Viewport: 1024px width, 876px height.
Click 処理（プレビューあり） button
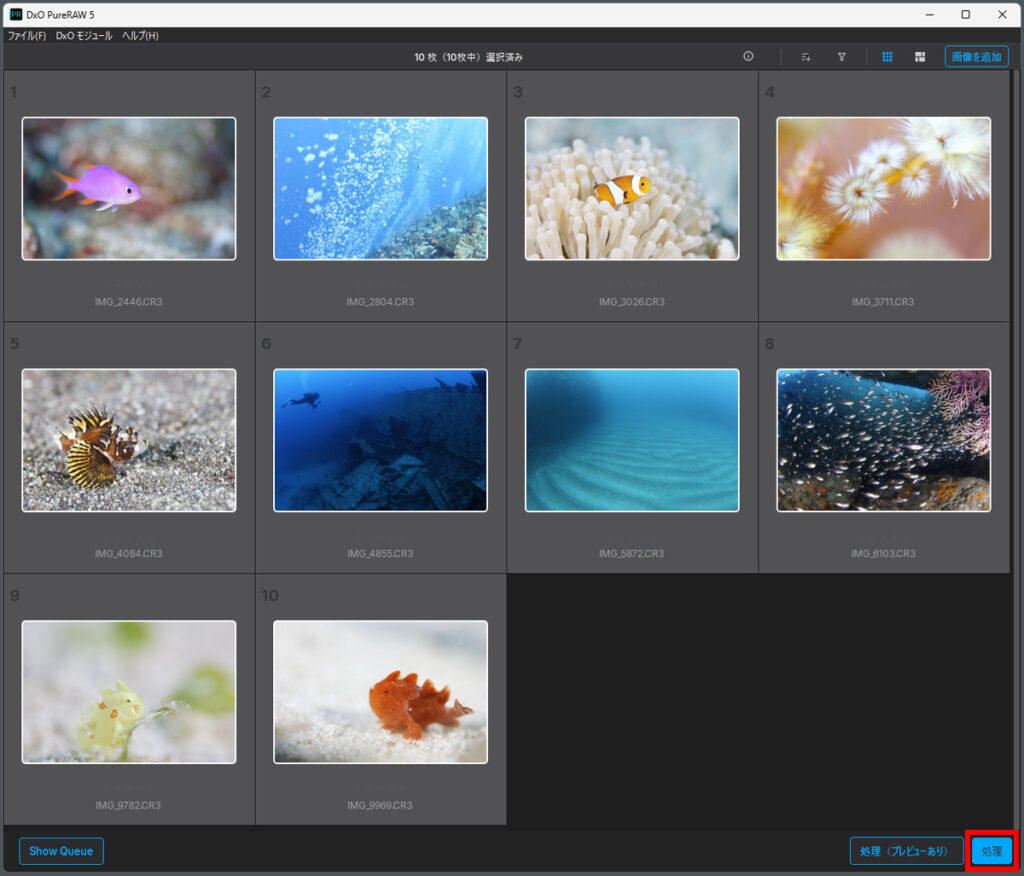point(906,851)
